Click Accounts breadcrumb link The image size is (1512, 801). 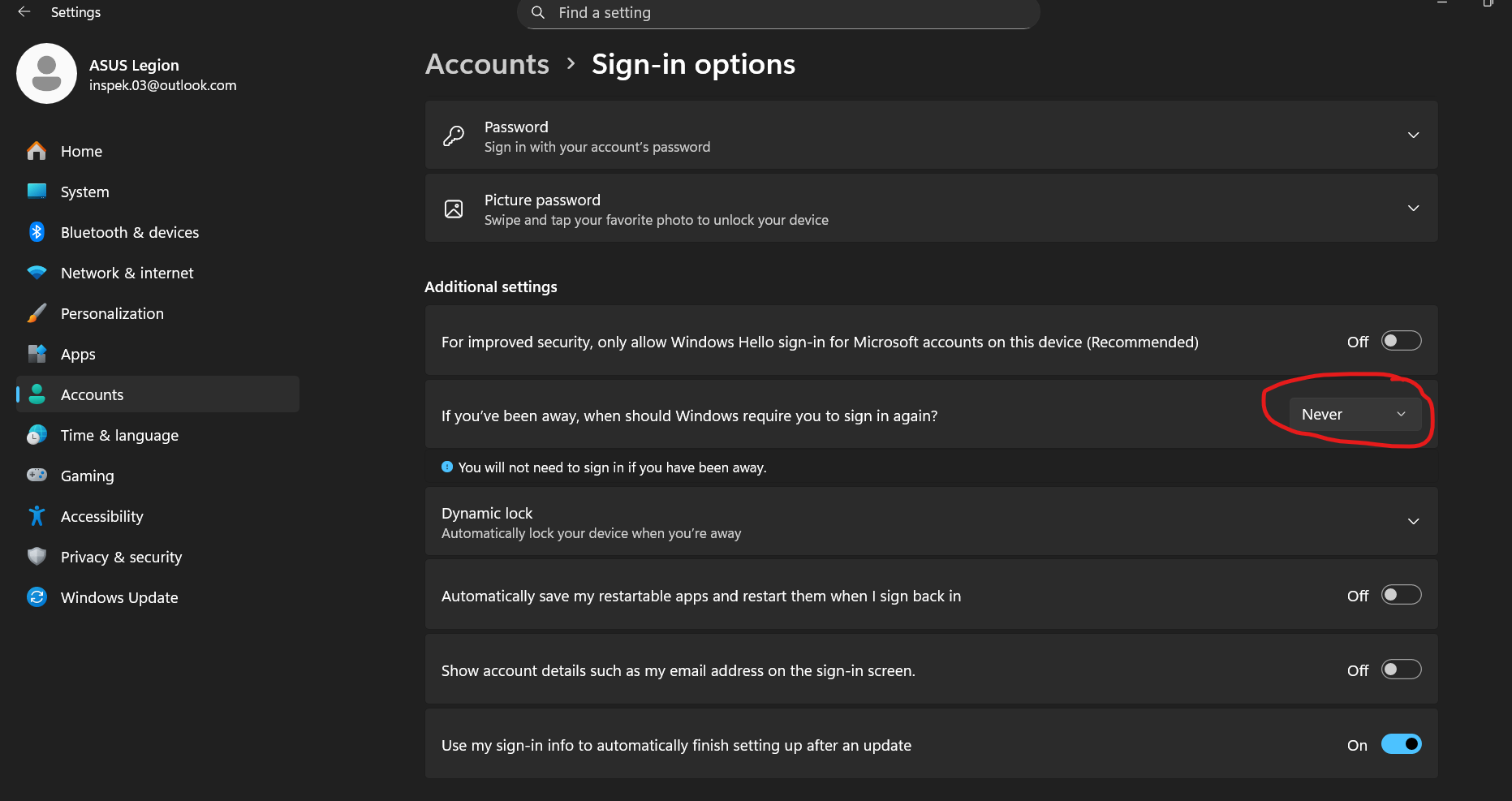(487, 64)
